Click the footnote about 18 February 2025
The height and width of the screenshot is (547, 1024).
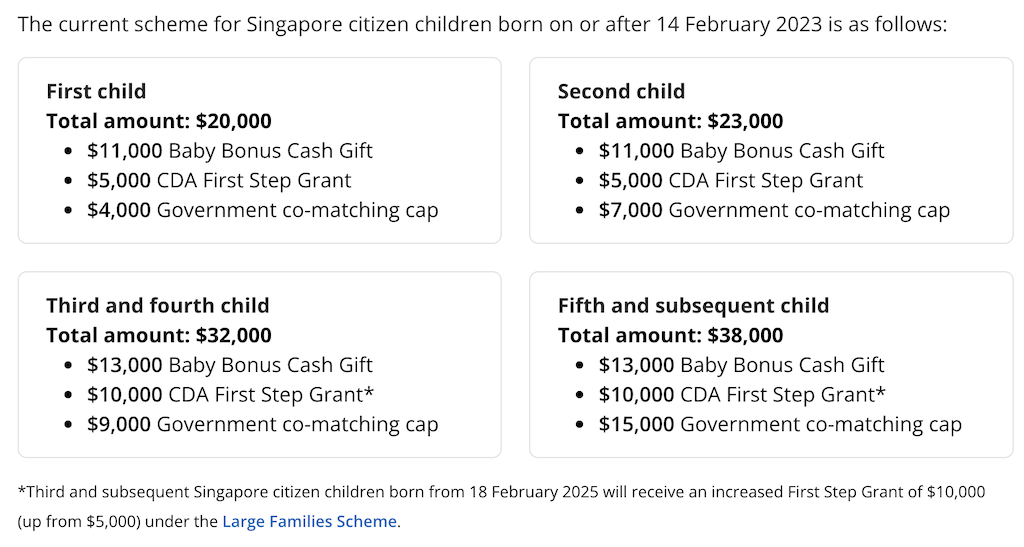coord(502,507)
